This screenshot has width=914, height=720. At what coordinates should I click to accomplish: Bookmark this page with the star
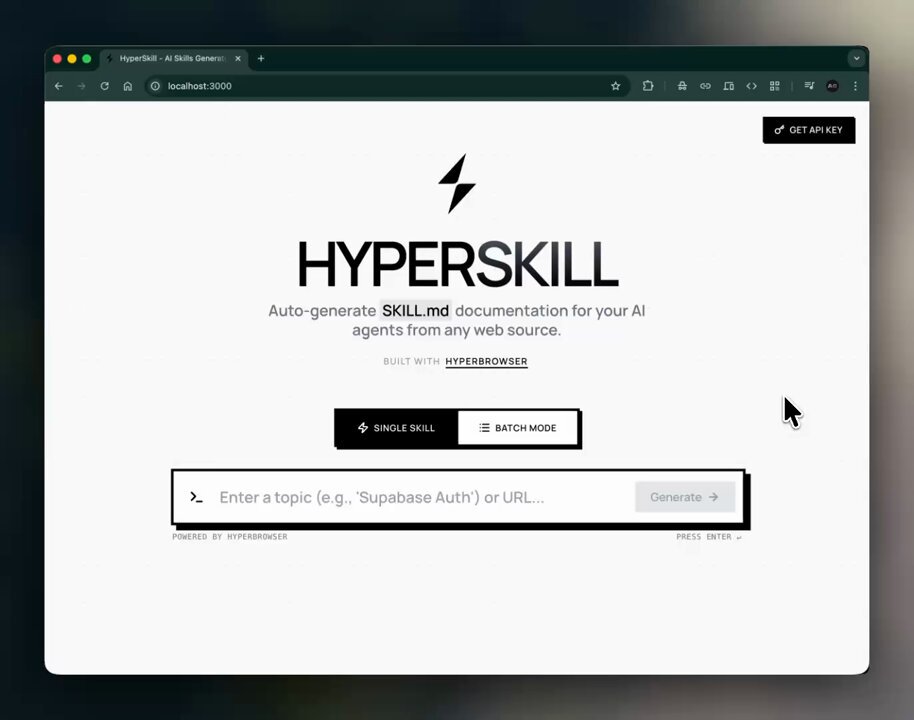(x=616, y=86)
